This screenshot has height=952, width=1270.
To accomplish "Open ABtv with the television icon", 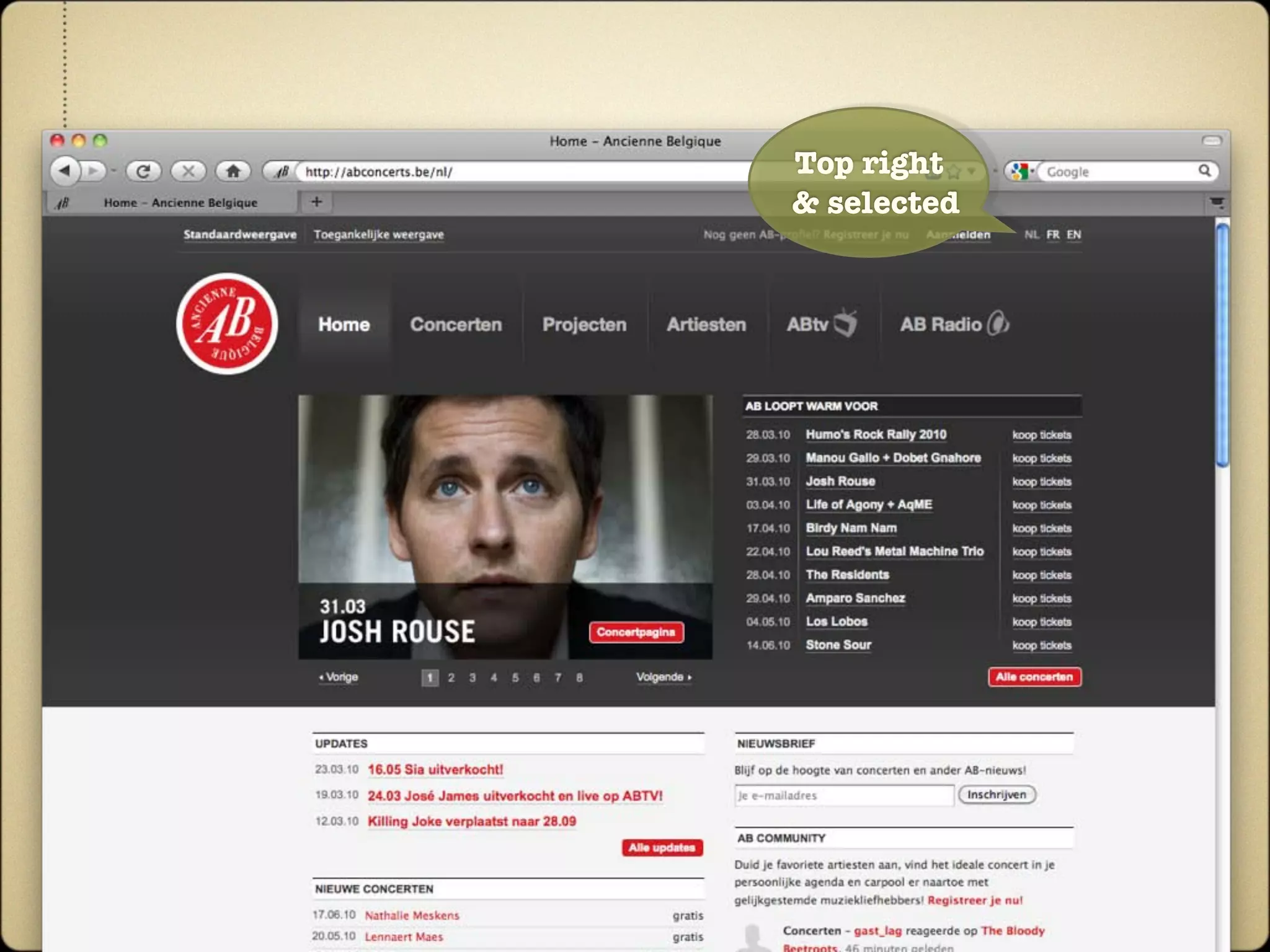I will [x=822, y=324].
